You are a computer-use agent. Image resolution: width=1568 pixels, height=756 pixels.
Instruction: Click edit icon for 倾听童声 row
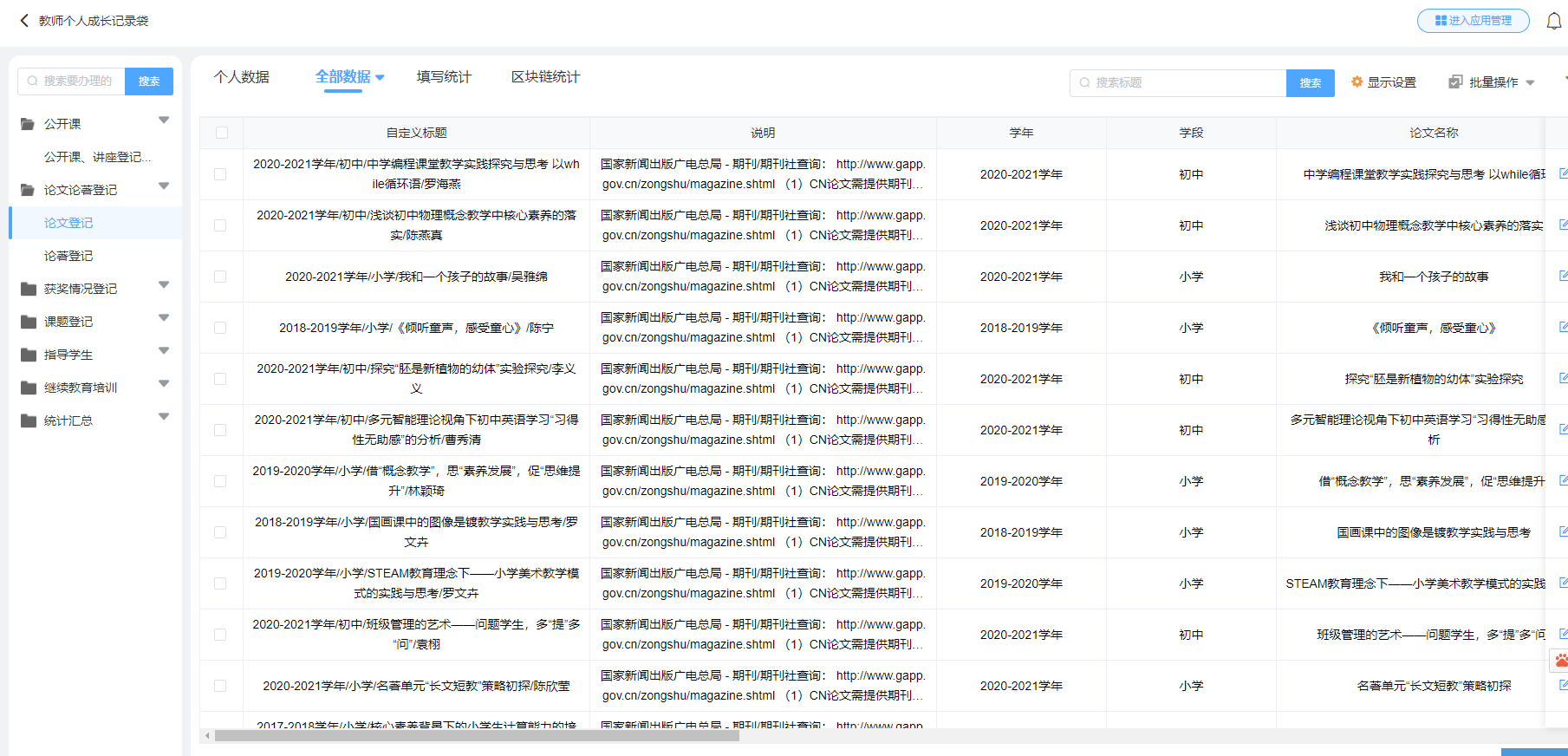click(x=1563, y=327)
